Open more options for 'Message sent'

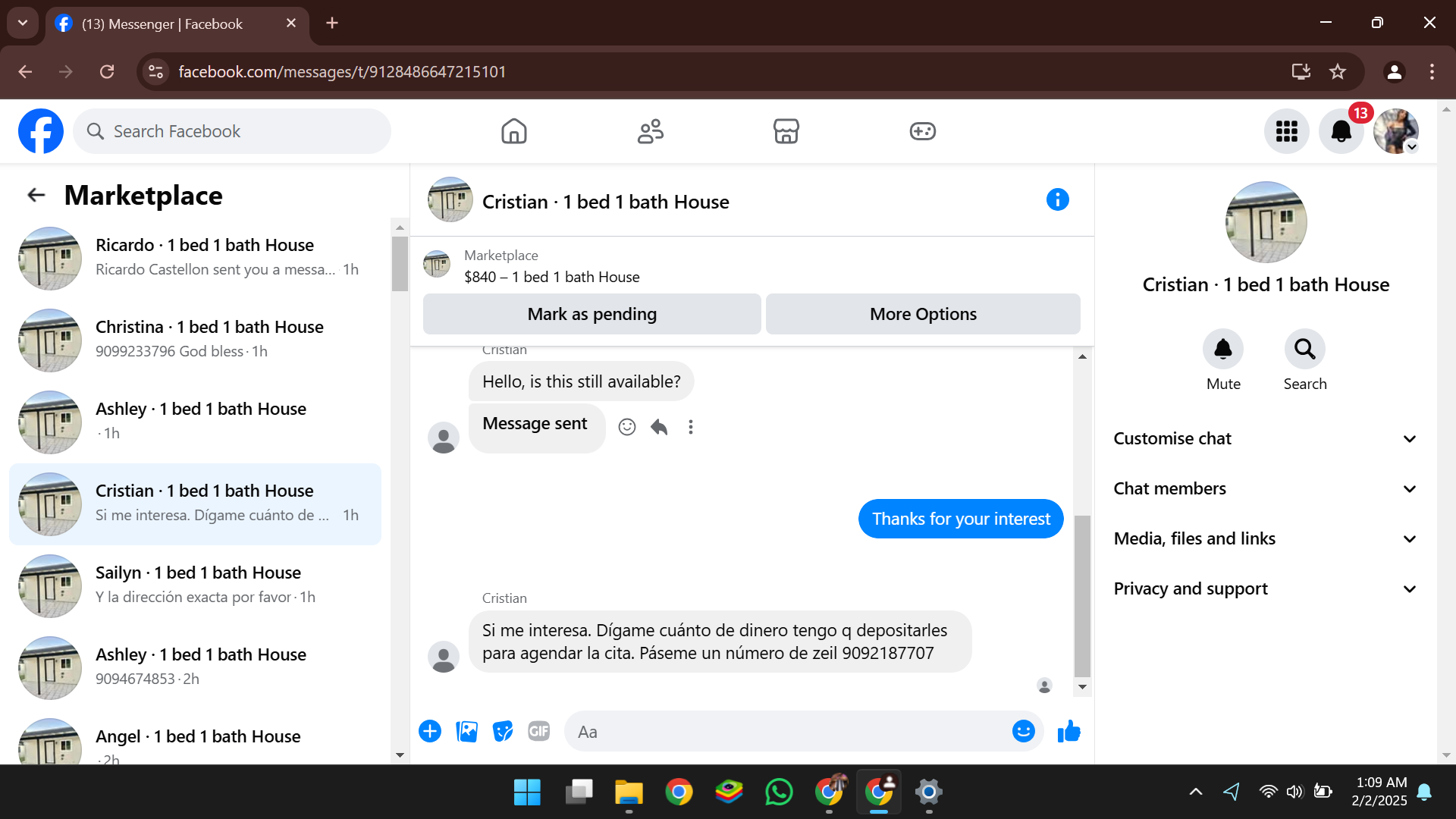690,427
